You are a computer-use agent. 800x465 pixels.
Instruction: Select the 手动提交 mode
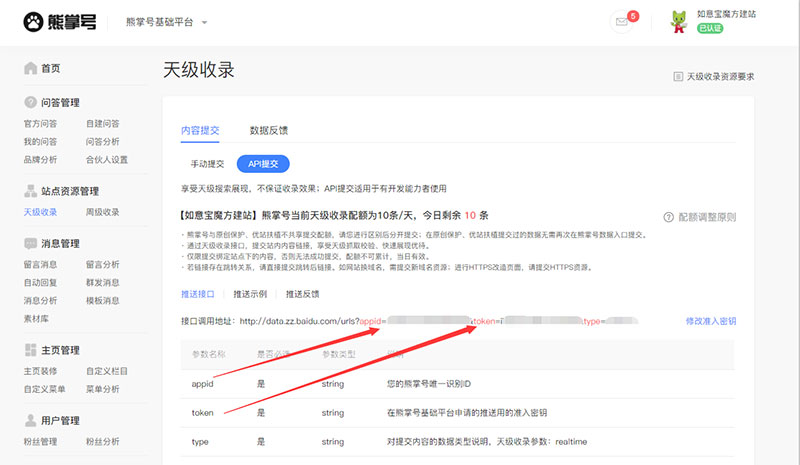coord(207,164)
